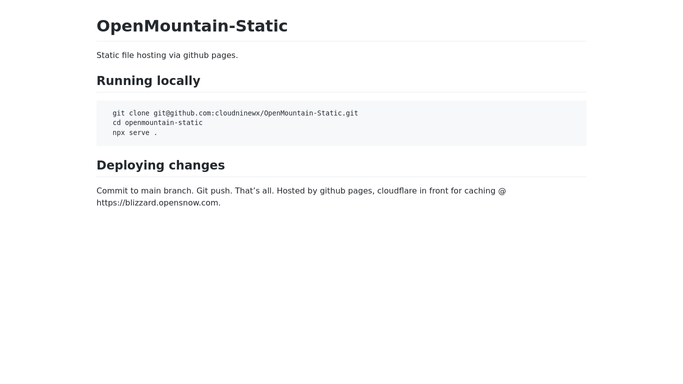The image size is (683, 384).
Task: Click the Commit to main branch sentence
Action: (145, 191)
